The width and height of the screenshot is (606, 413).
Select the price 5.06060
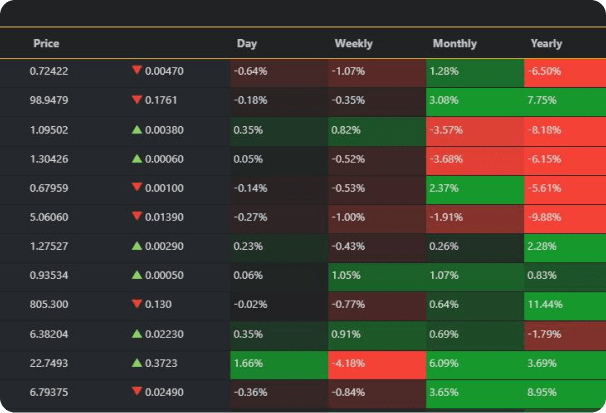click(x=49, y=217)
